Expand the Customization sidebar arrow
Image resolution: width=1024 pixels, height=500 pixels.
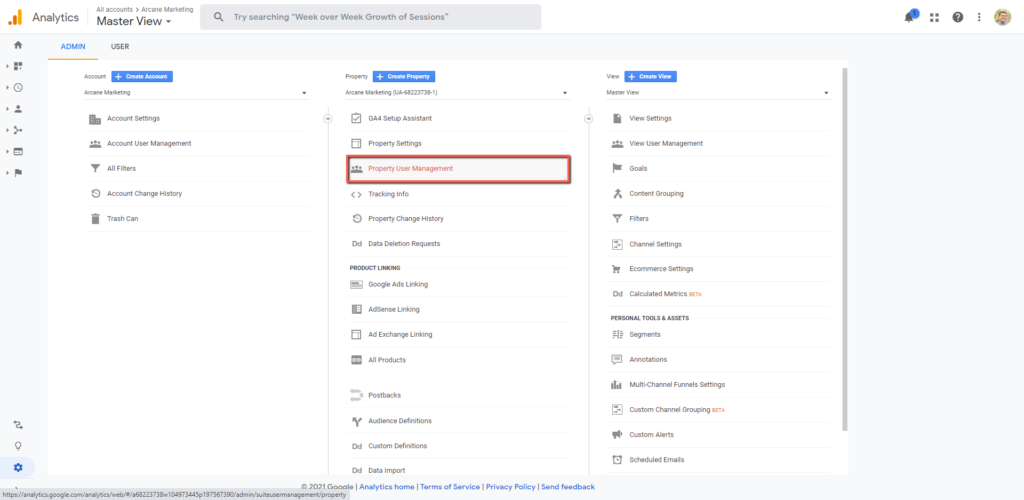pyautogui.click(x=8, y=66)
